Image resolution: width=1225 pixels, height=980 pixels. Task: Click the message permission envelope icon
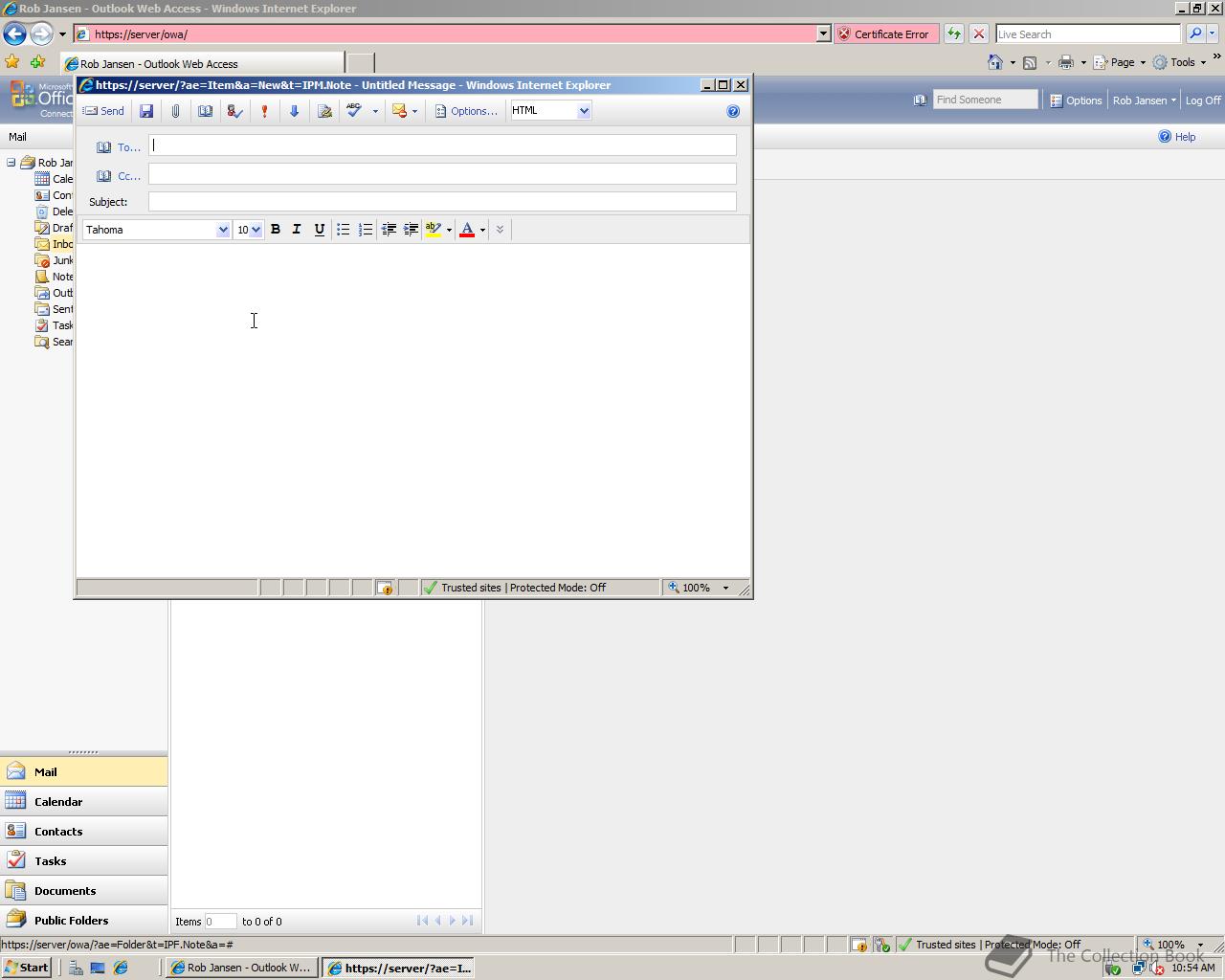(x=399, y=111)
